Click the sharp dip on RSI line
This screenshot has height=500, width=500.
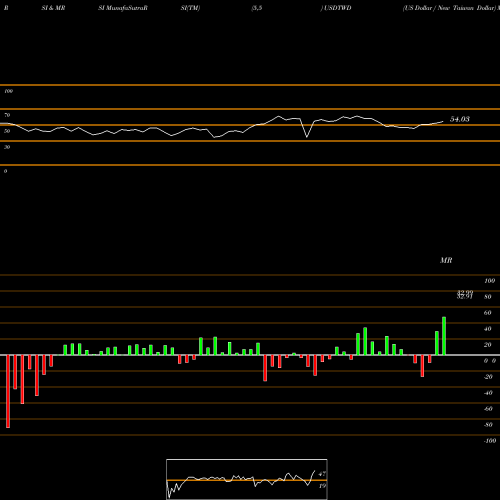pyautogui.click(x=307, y=136)
